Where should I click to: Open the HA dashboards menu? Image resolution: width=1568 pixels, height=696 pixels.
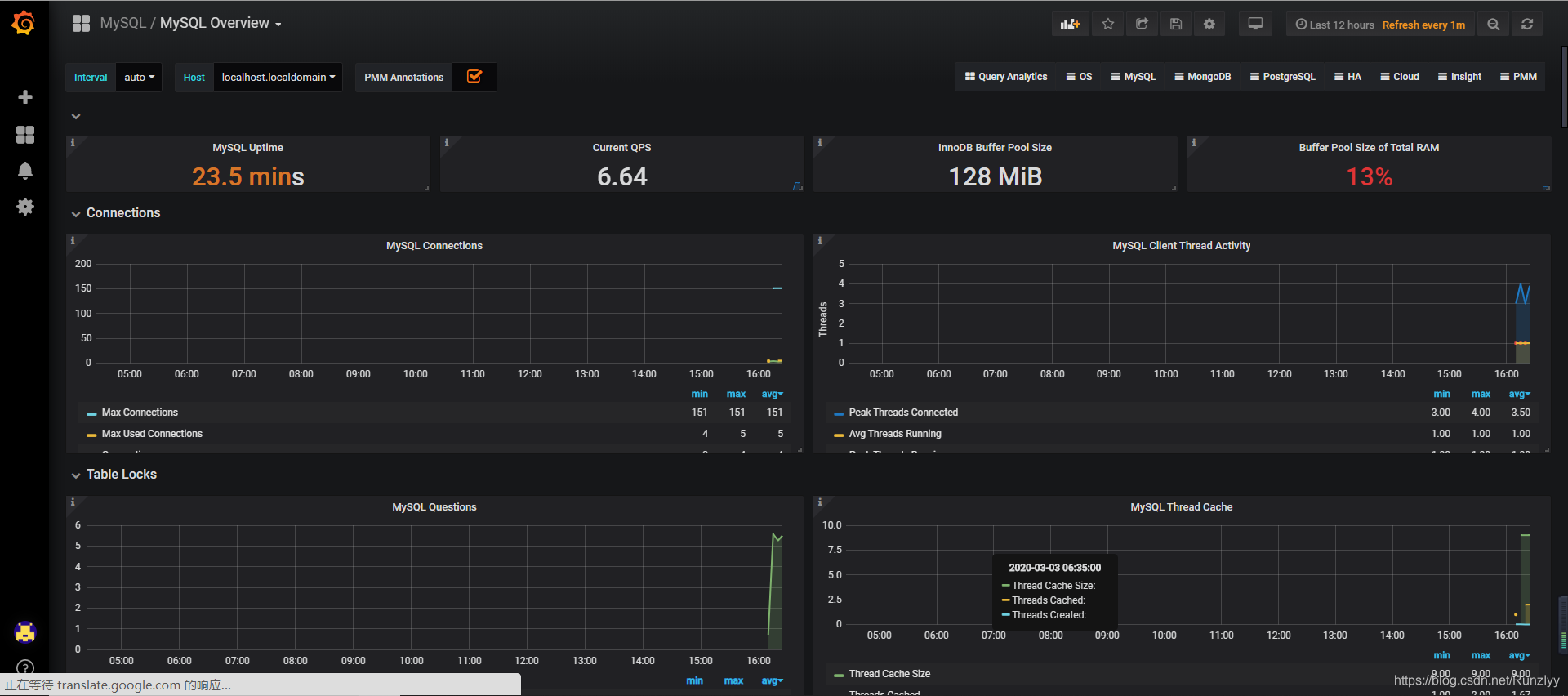(x=1348, y=77)
